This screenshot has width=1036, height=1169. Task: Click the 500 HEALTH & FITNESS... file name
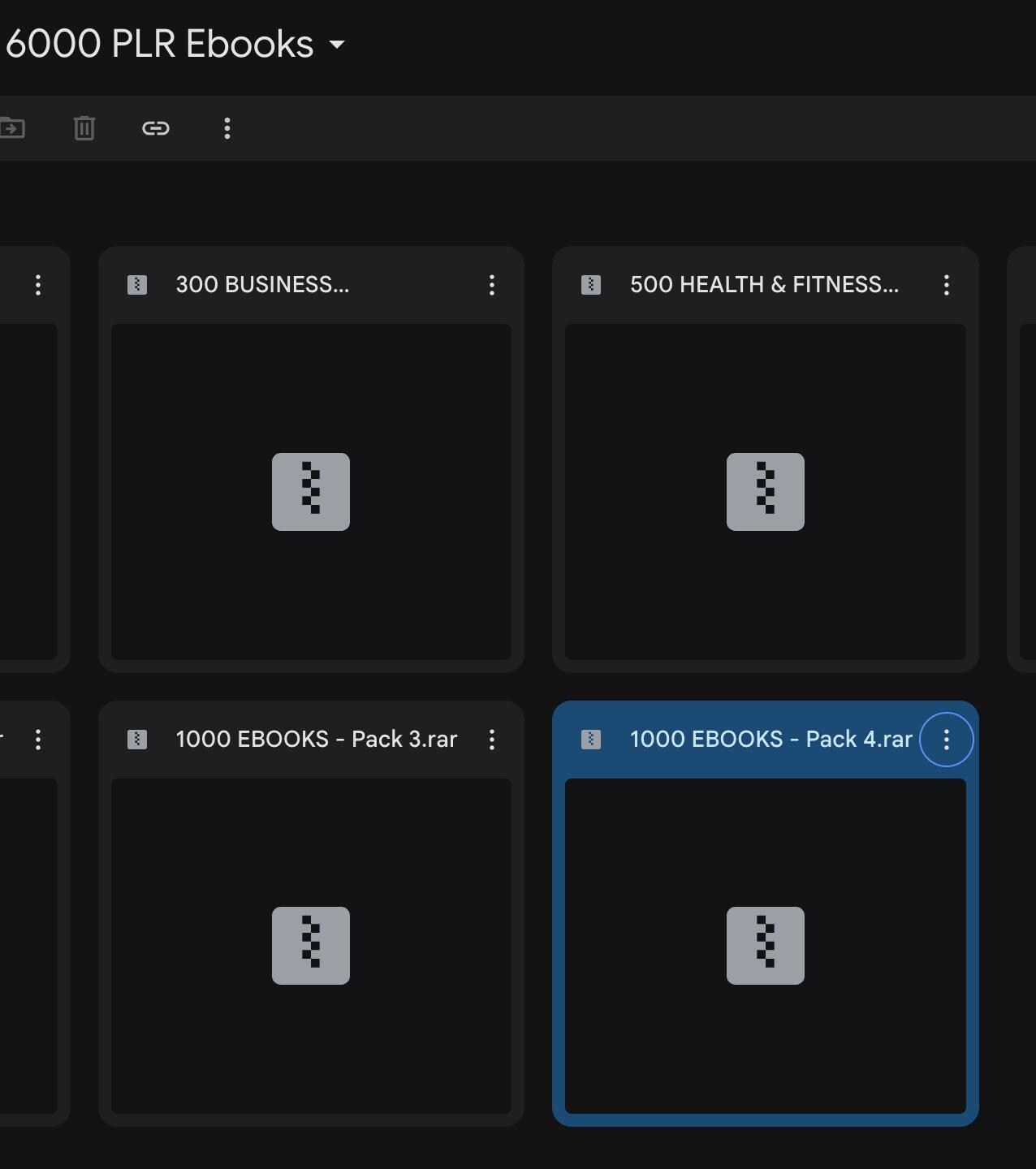coord(764,285)
